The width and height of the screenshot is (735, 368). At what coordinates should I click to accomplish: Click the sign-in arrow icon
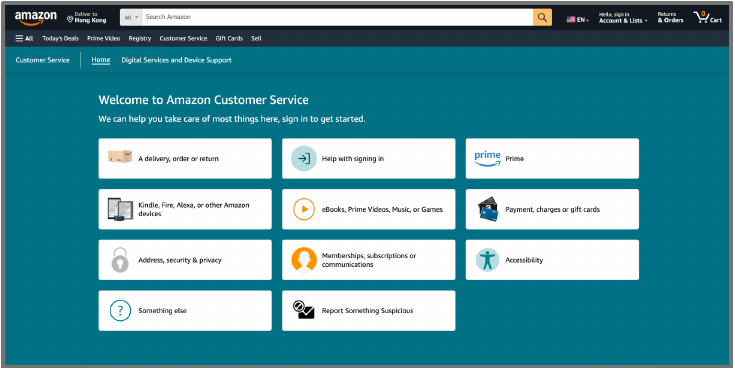304,158
